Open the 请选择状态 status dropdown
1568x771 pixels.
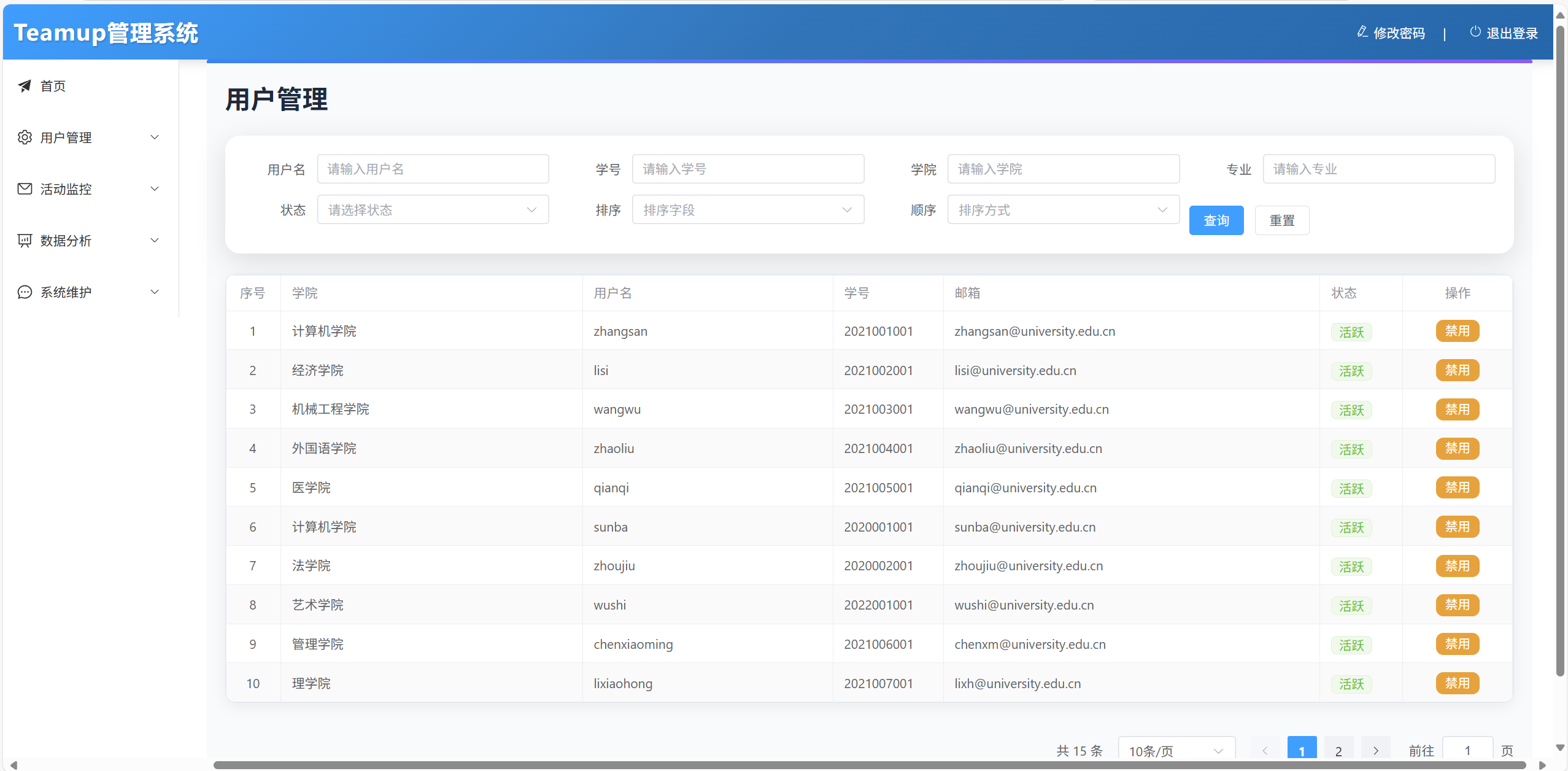point(433,210)
